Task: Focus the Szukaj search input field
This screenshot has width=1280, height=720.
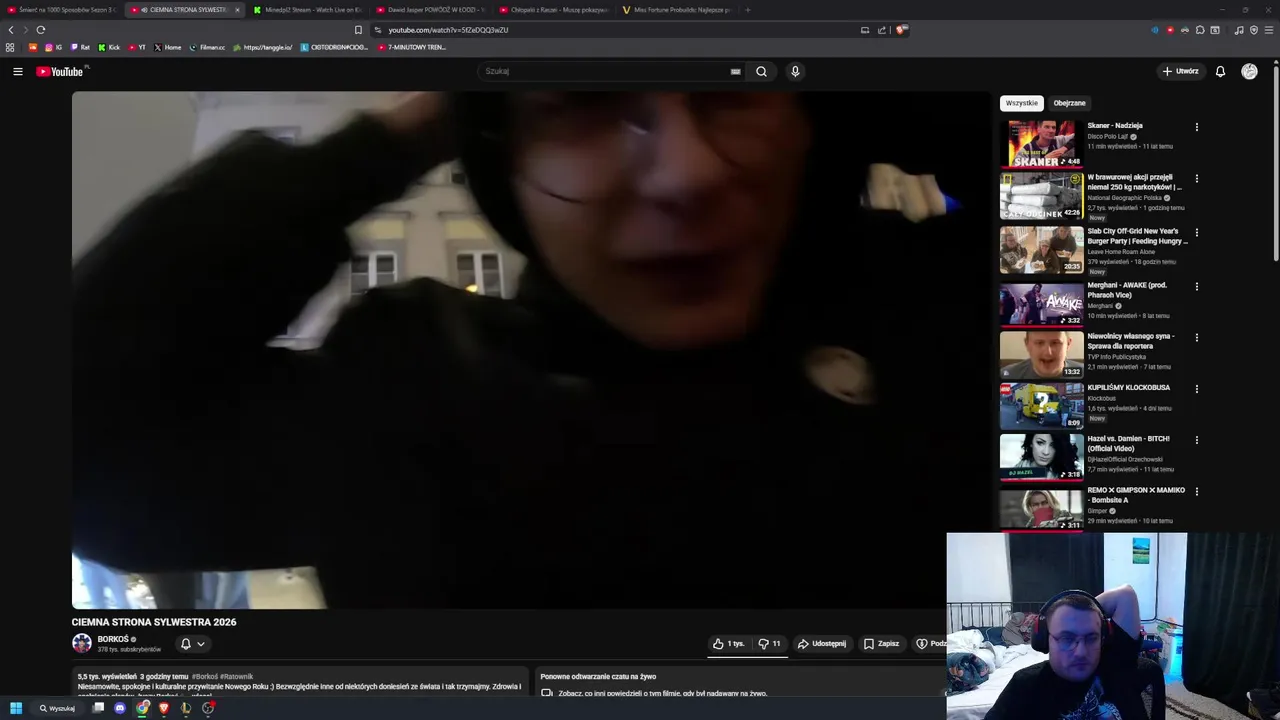Action: [x=605, y=71]
